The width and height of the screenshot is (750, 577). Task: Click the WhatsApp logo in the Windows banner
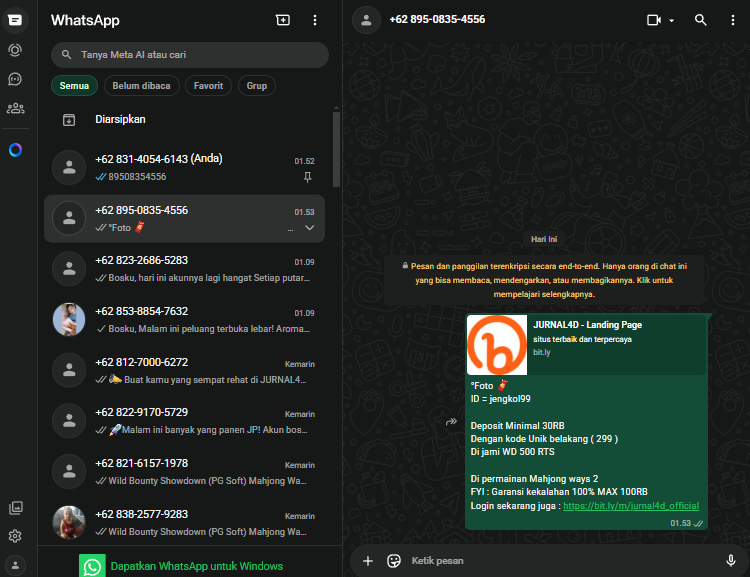(x=92, y=566)
